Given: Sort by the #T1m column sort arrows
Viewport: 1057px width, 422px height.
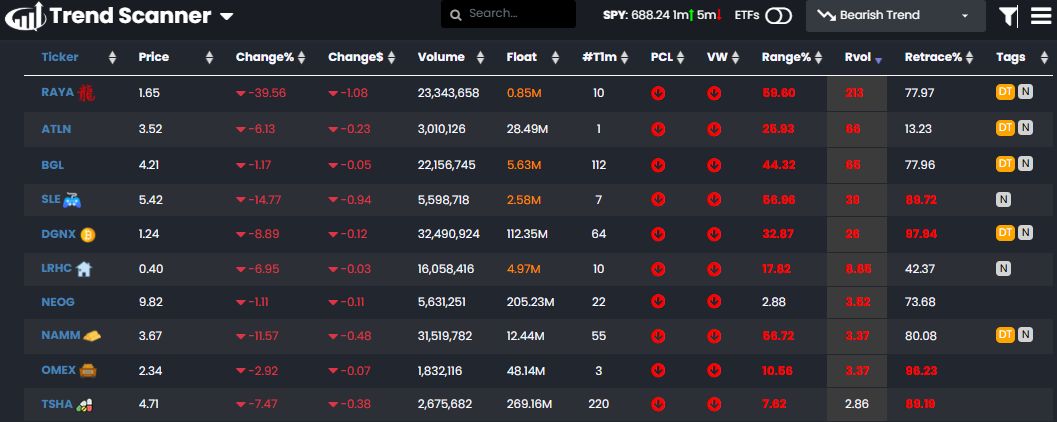Looking at the screenshot, I should pyautogui.click(x=624, y=58).
